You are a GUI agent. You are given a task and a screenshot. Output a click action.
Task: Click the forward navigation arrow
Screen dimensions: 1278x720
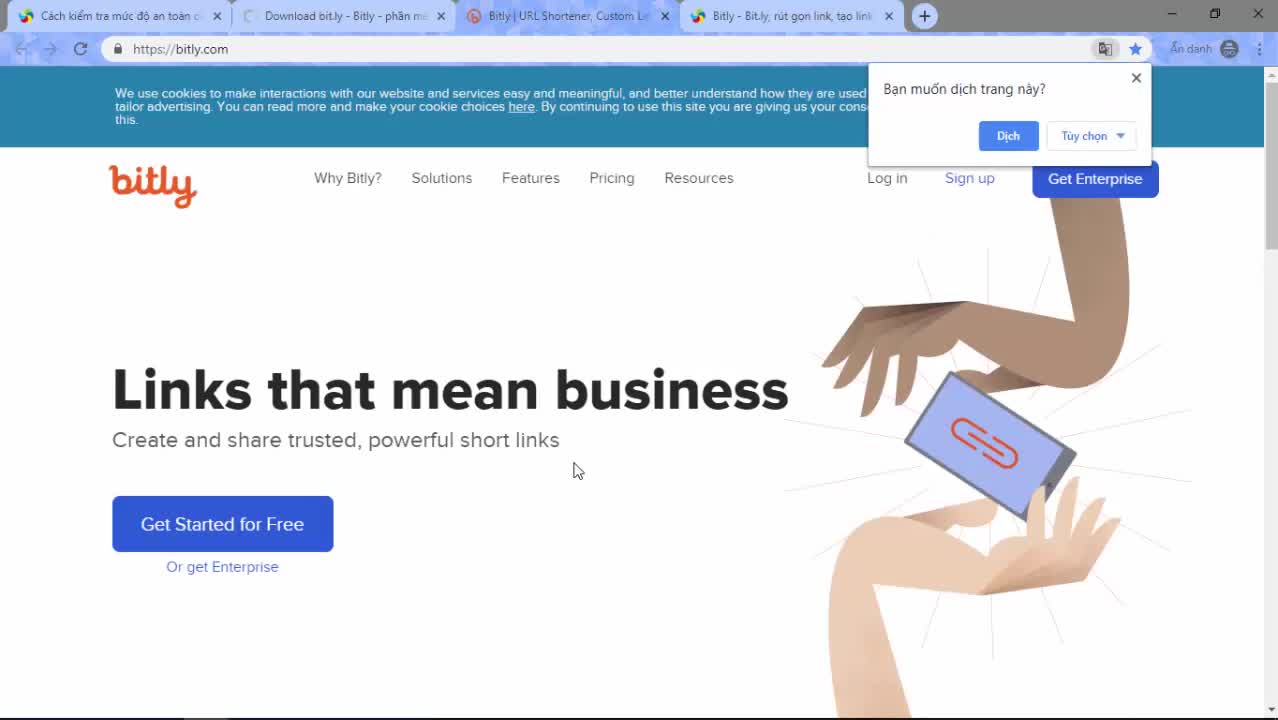[x=51, y=48]
